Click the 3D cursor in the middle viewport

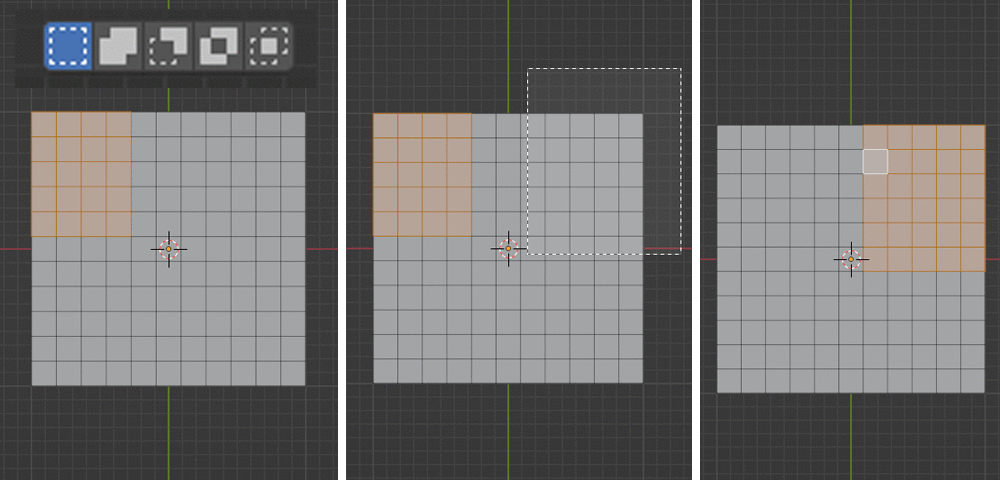(x=508, y=249)
